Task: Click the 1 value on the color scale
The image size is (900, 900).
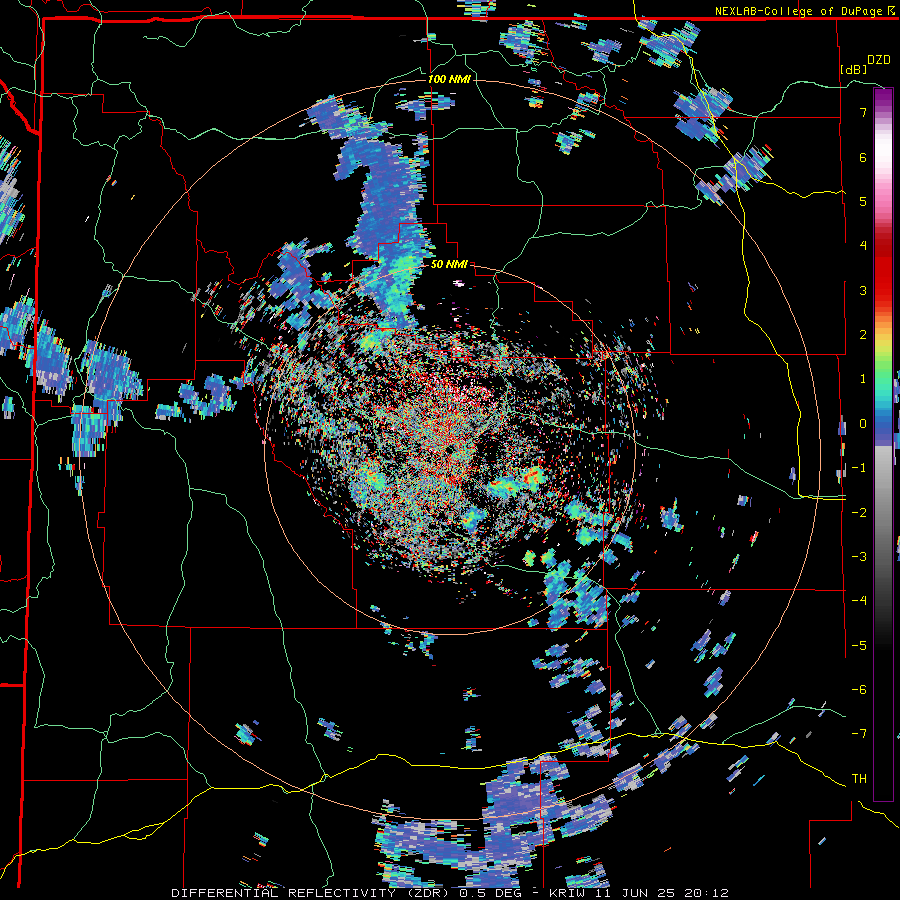Action: 863,379
